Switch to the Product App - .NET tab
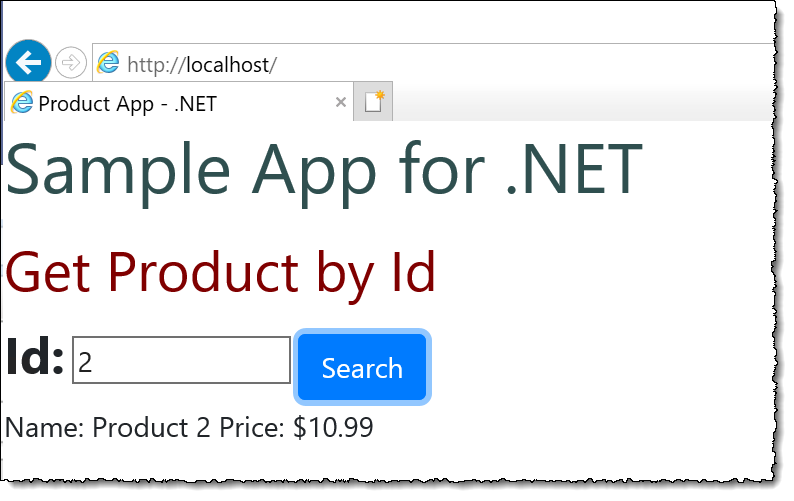 pos(178,103)
